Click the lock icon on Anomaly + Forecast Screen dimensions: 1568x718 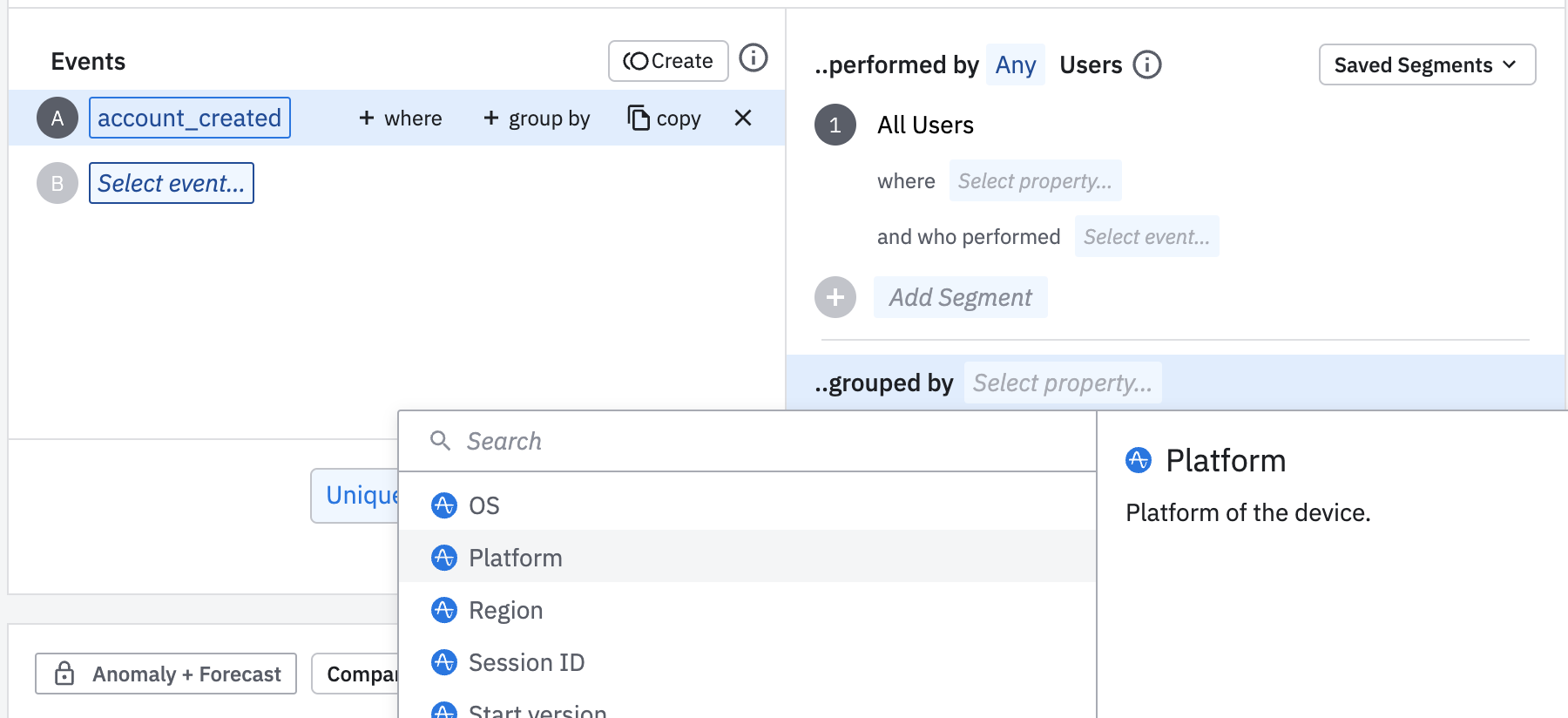64,674
